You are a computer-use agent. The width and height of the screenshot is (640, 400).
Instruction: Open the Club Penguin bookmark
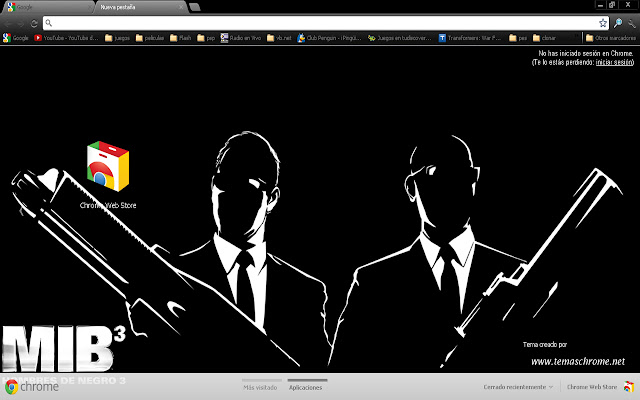point(330,38)
